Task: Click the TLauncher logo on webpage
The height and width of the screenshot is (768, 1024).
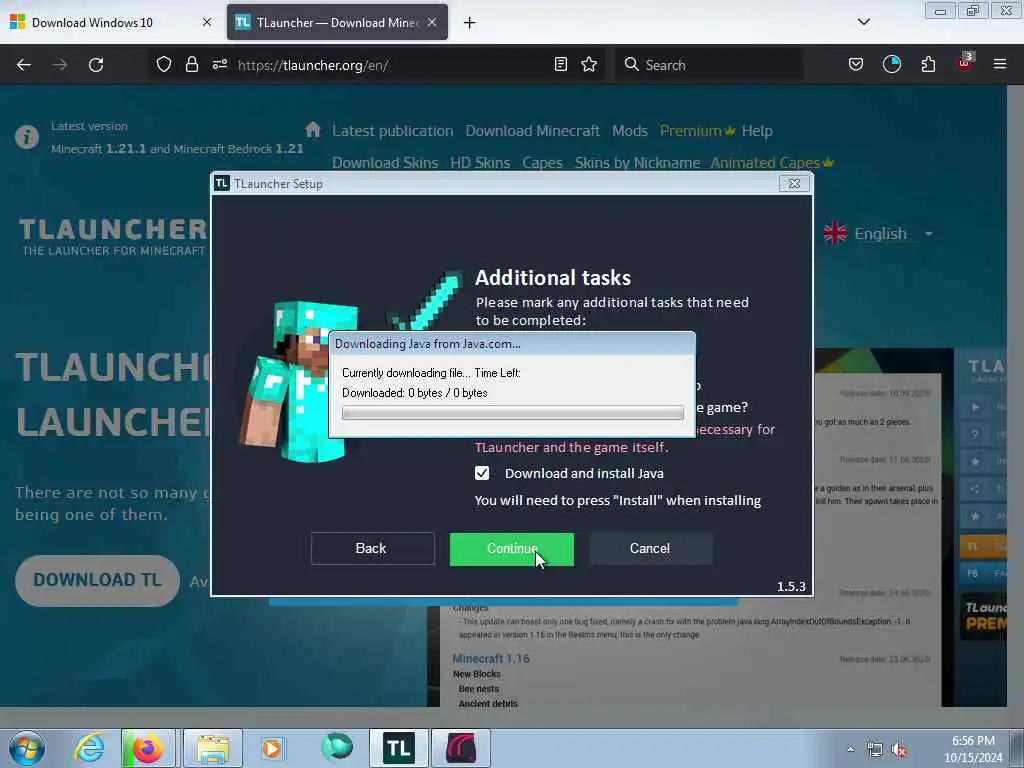Action: coord(114,236)
